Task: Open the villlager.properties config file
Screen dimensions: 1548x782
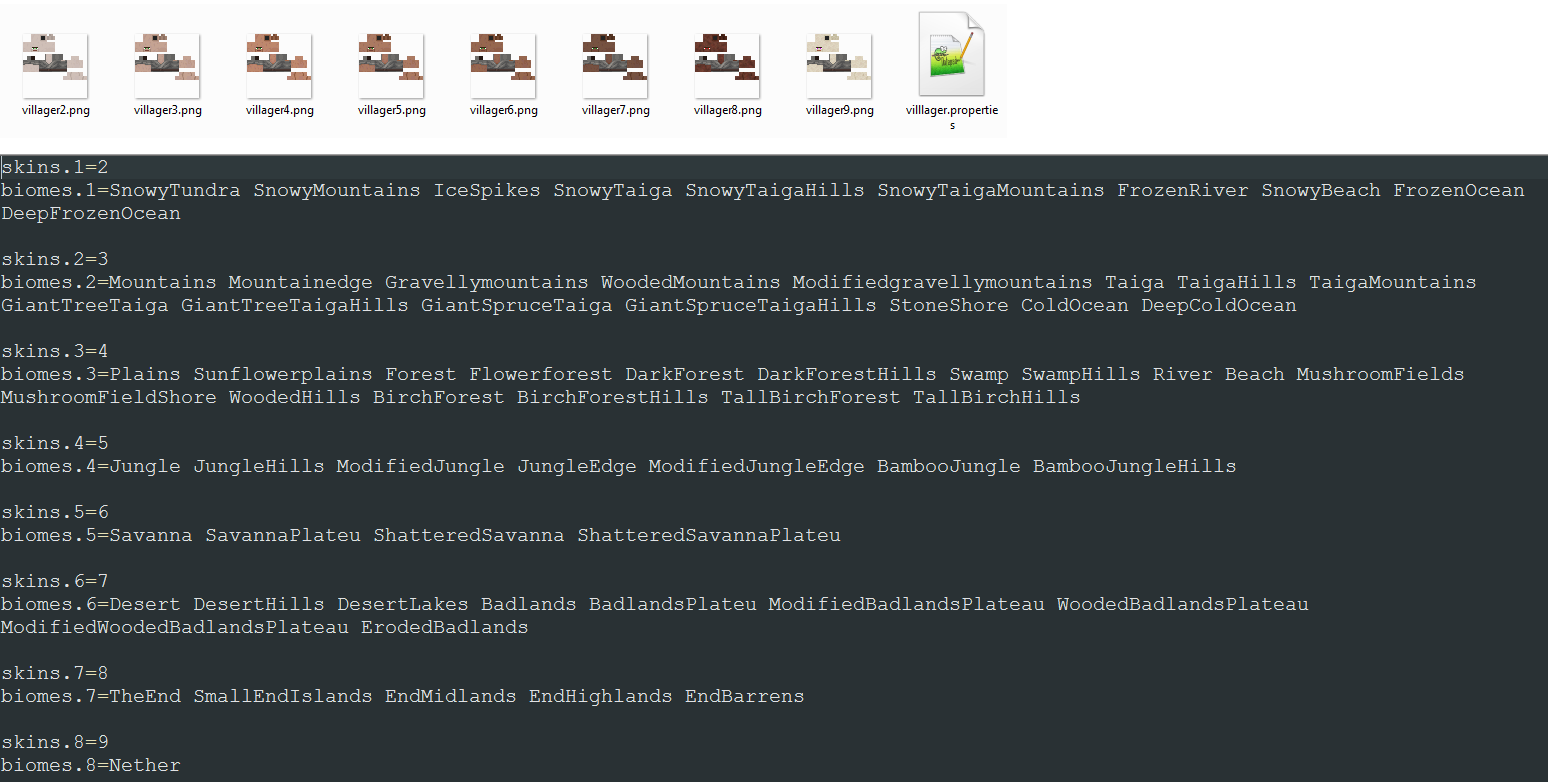Action: pyautogui.click(x=951, y=55)
